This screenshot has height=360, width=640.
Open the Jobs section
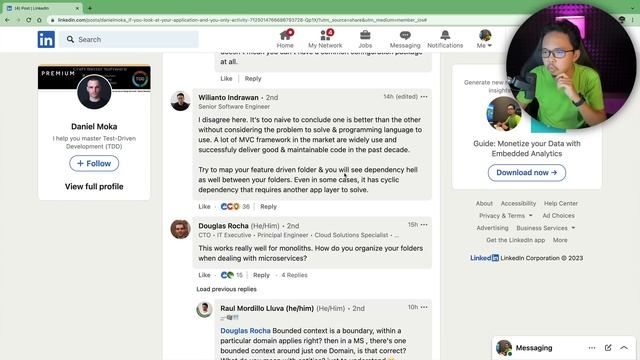[x=365, y=39]
